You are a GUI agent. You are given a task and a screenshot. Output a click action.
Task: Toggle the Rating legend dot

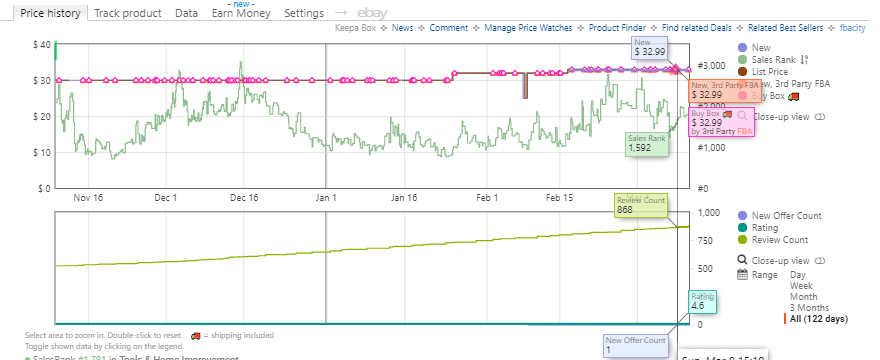[742, 227]
